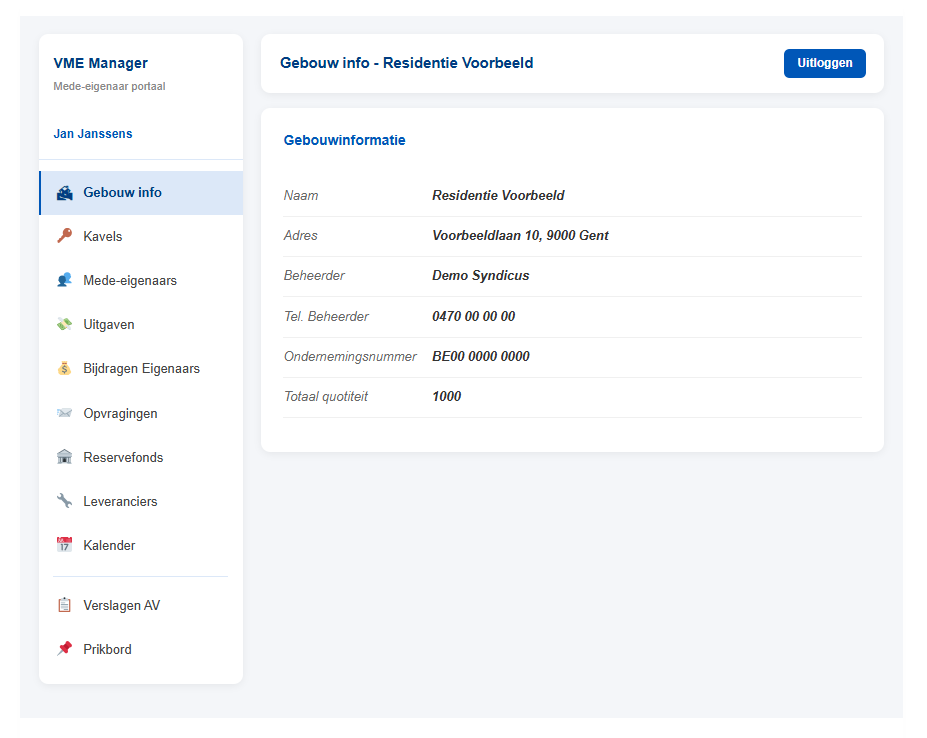Click the Mede-eigenaar portaal subtitle
The height and width of the screenshot is (738, 927).
(109, 86)
